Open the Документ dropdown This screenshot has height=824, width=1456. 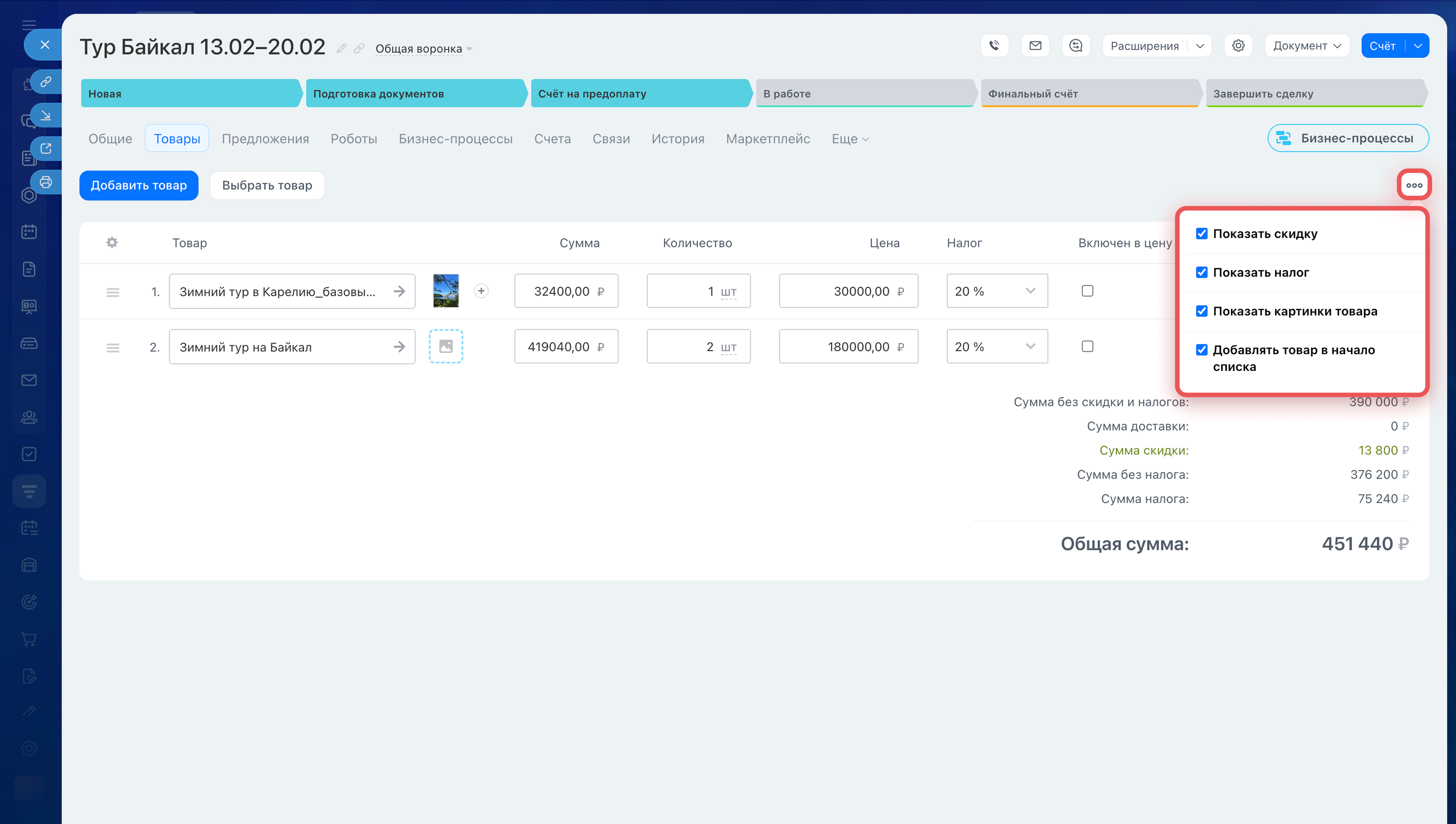point(1306,46)
